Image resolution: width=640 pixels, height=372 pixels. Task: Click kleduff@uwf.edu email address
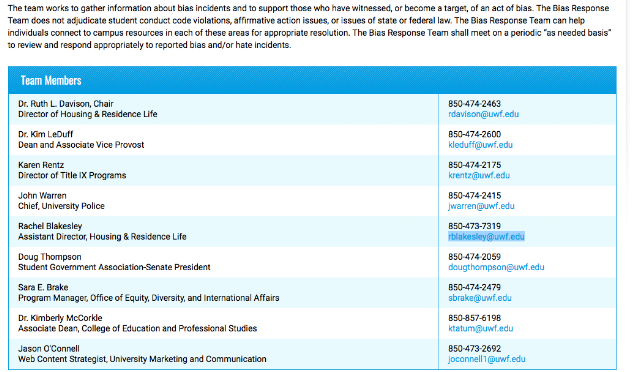coord(480,145)
